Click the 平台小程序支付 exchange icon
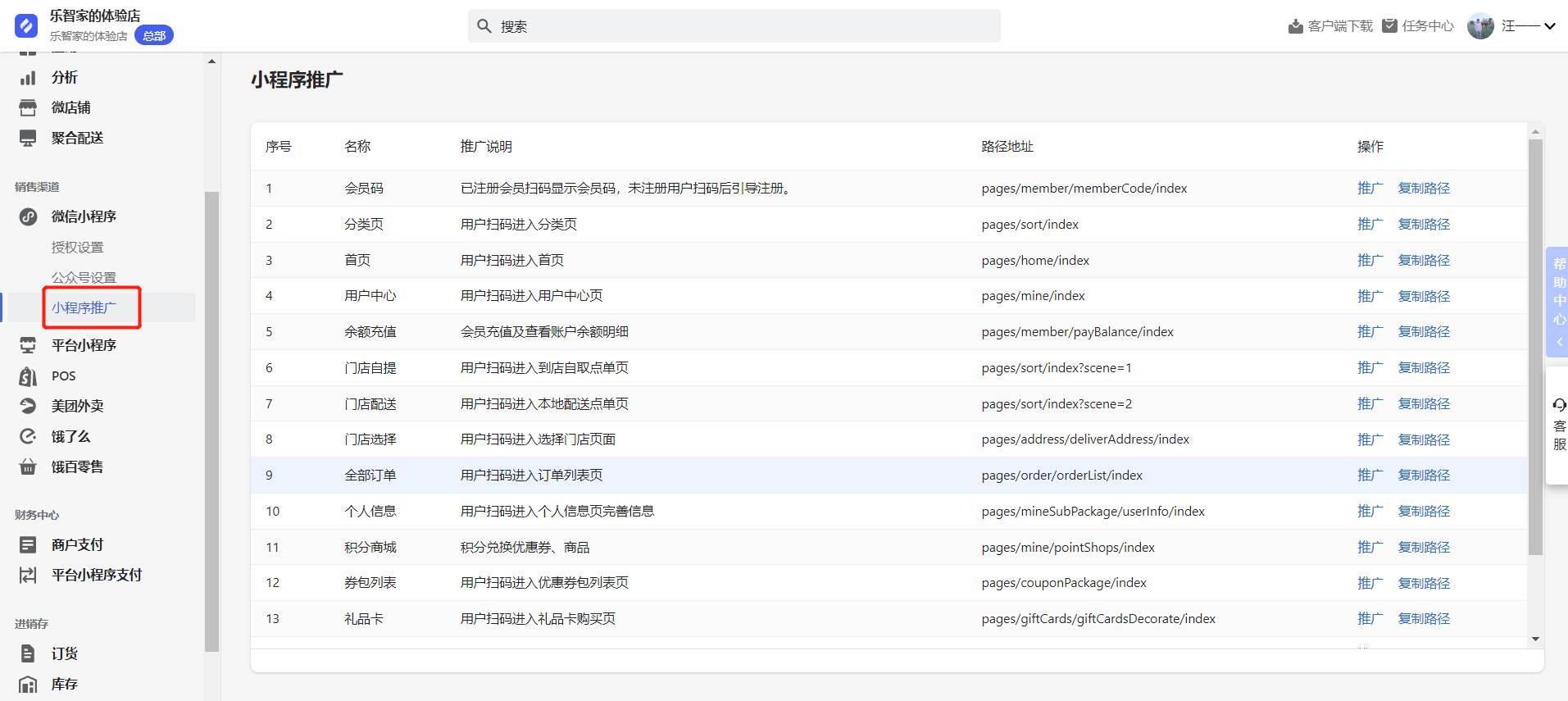 tap(28, 576)
